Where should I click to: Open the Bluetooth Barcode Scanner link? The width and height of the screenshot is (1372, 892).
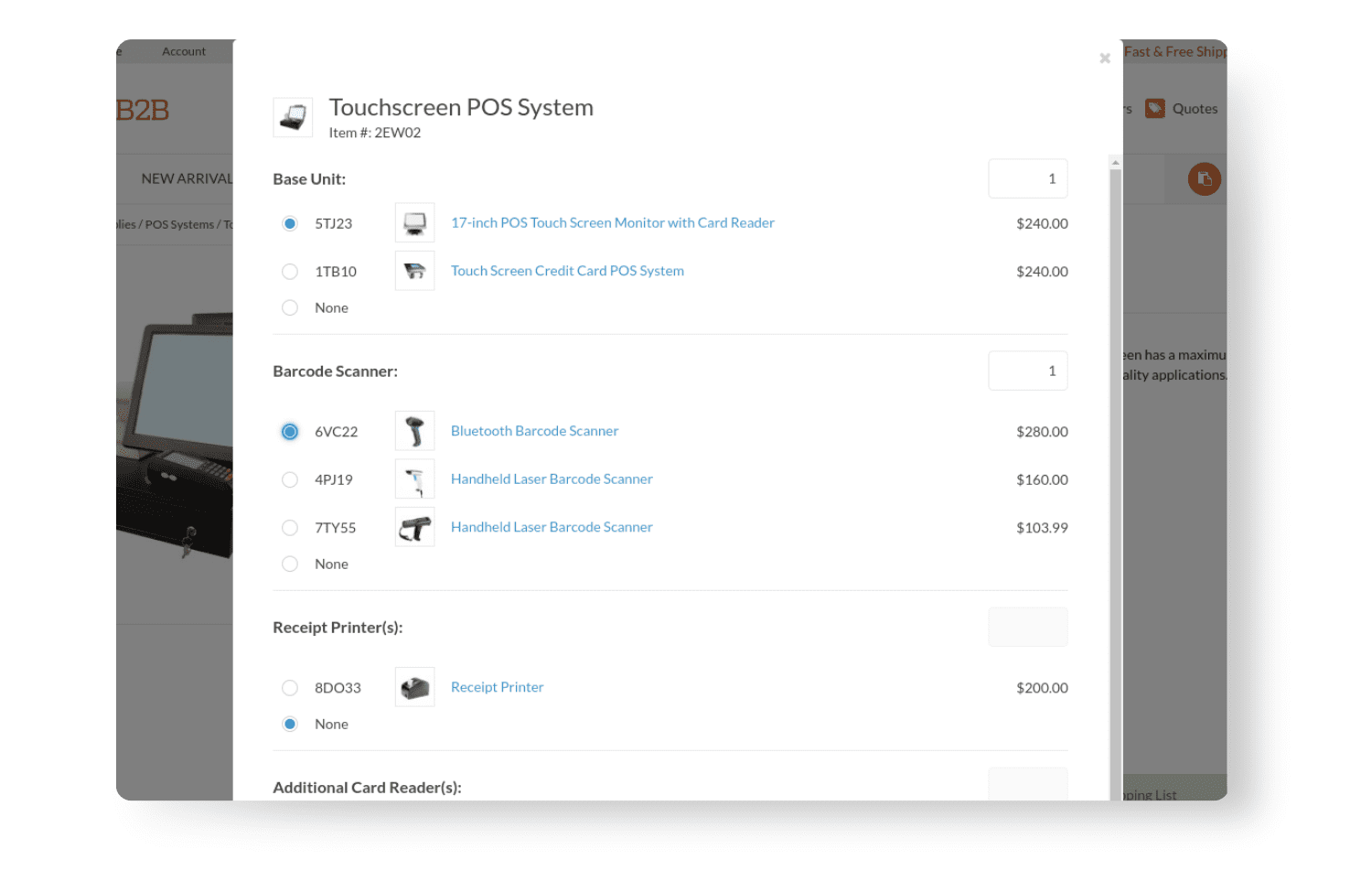click(534, 431)
